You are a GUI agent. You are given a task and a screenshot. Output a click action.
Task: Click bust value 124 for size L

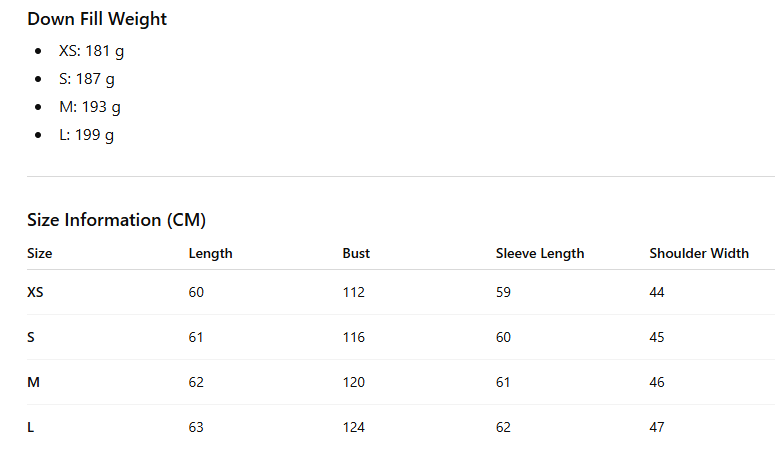pos(354,427)
